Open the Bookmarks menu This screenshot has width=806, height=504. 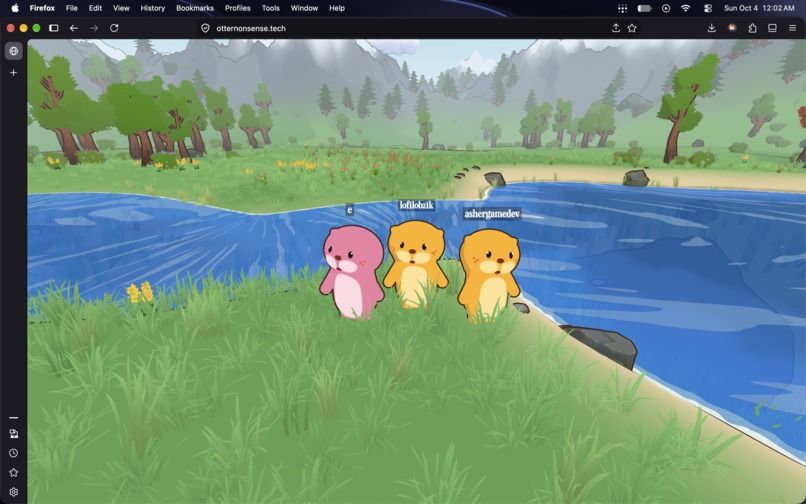pos(195,8)
